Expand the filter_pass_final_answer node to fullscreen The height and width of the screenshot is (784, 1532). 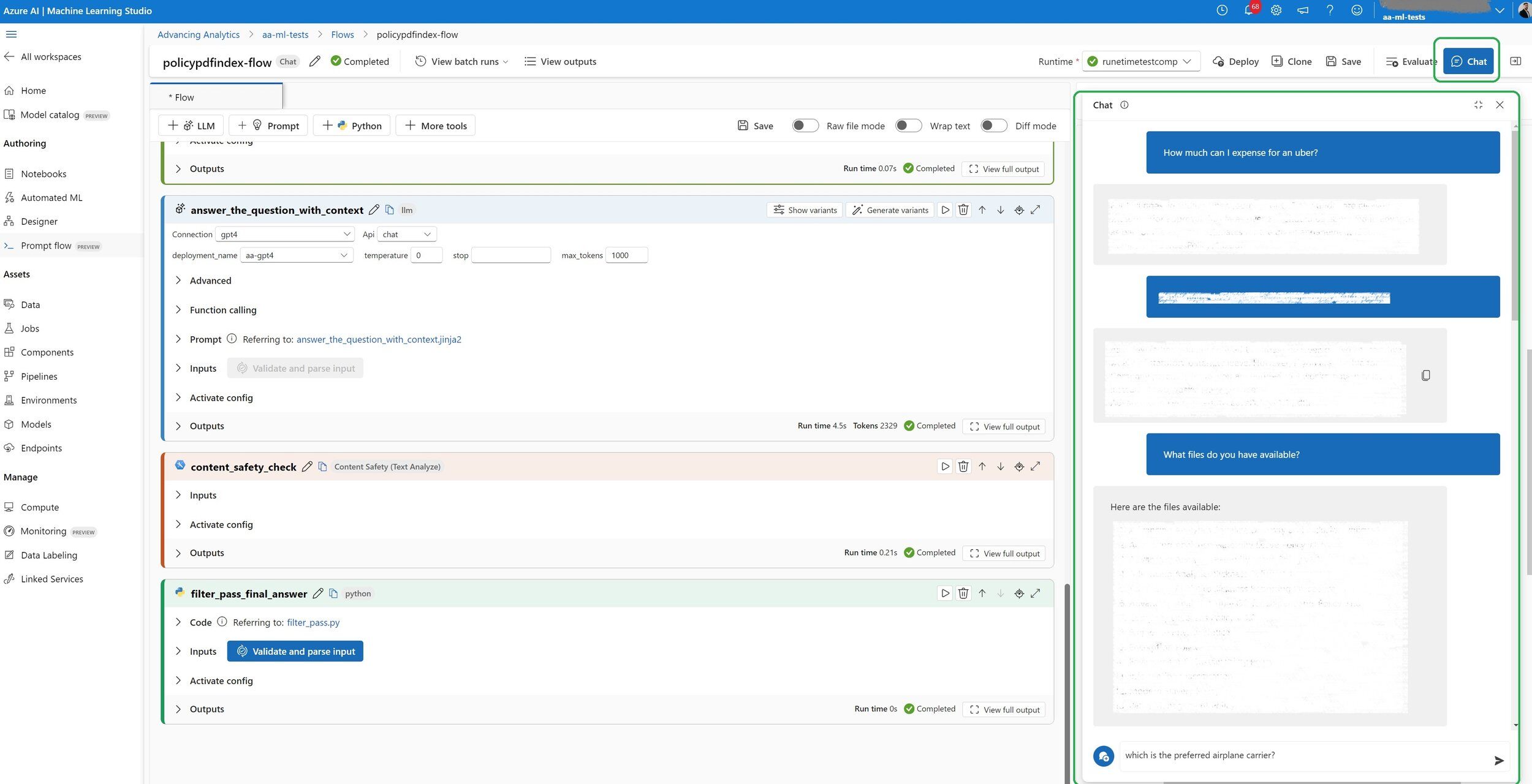[x=1036, y=593]
